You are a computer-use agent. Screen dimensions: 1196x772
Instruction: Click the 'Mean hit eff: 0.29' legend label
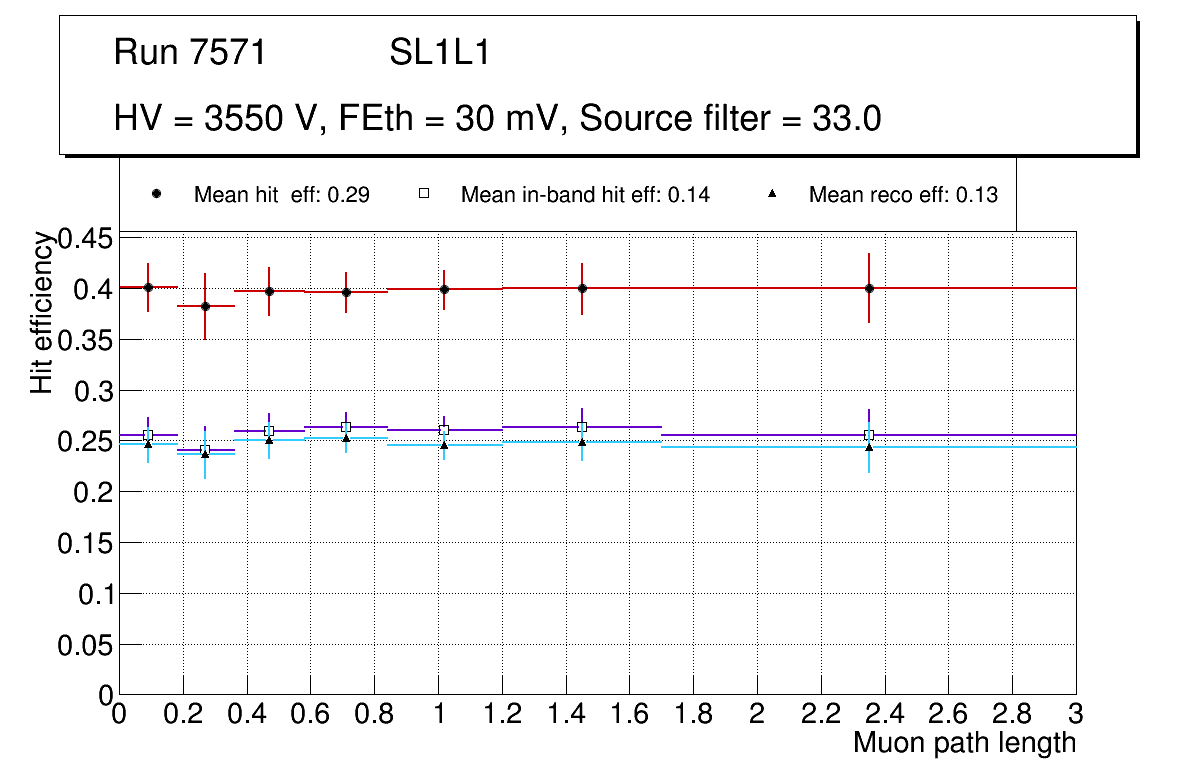tap(282, 195)
